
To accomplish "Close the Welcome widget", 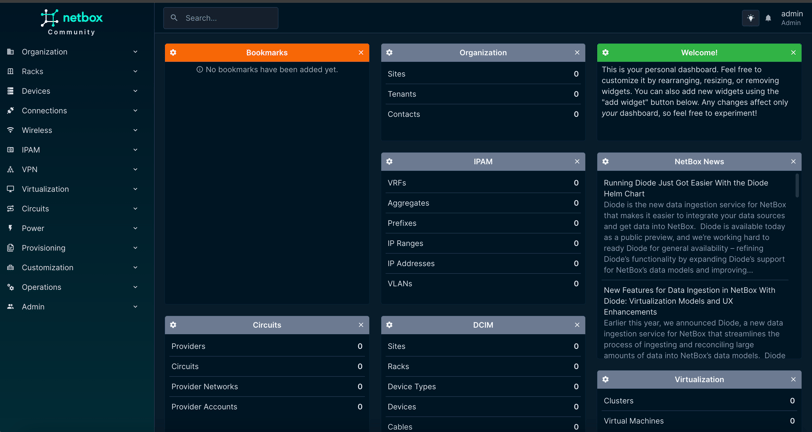I will (793, 52).
